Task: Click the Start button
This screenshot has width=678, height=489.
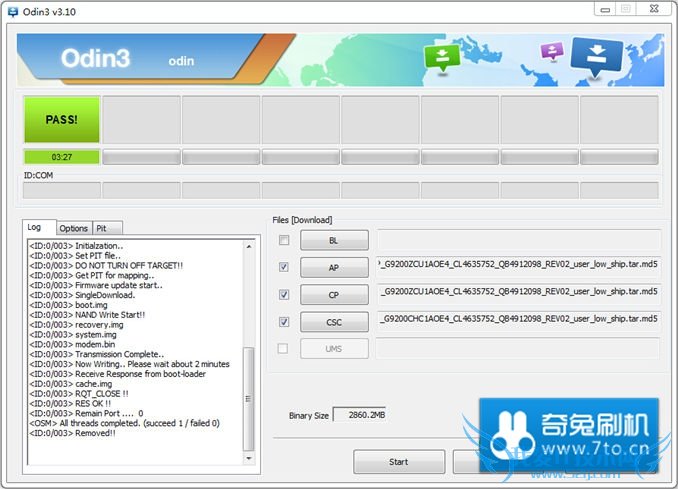Action: pyautogui.click(x=399, y=462)
